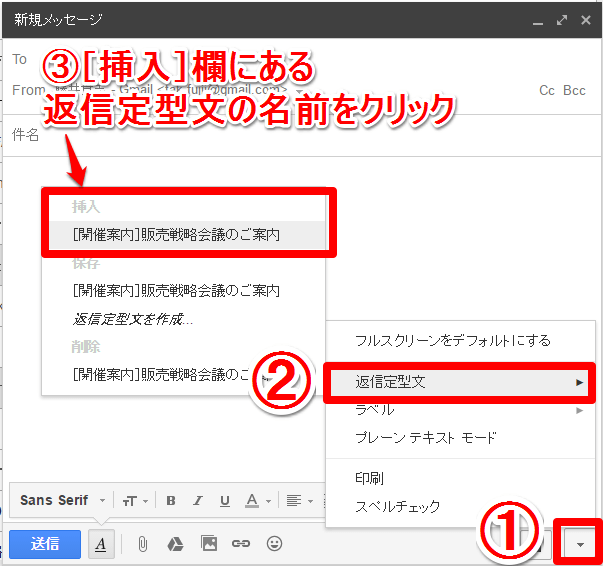Insert photo with the image icon
The image size is (603, 566).
click(x=209, y=543)
